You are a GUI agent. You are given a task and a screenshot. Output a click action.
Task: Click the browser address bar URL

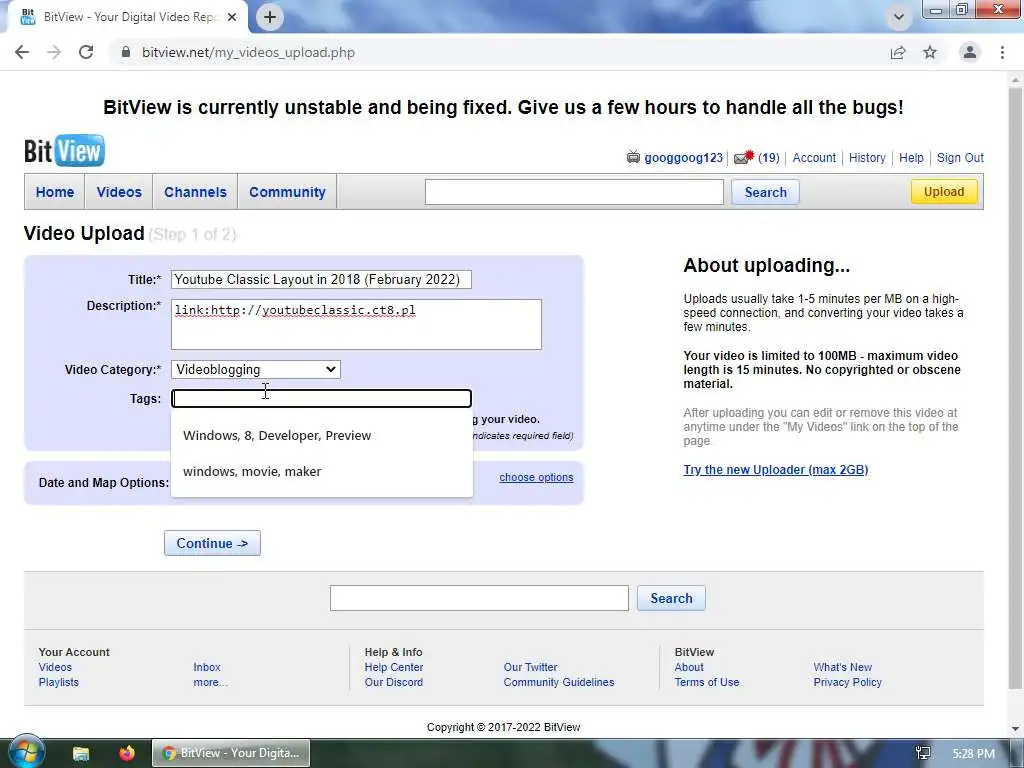pos(248,52)
